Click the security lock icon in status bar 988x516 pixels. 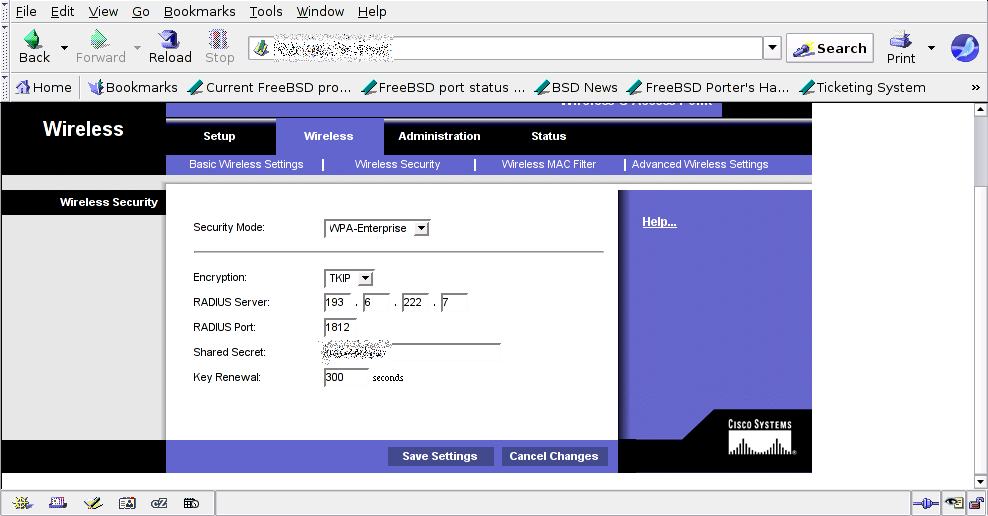click(975, 503)
